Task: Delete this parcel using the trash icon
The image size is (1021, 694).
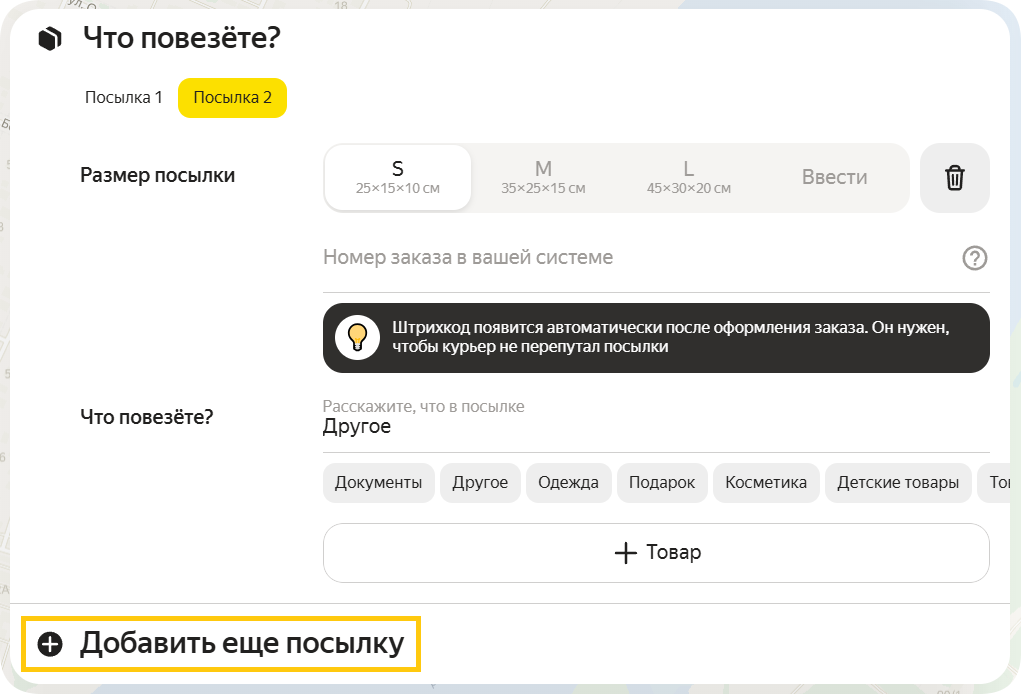Action: (954, 177)
